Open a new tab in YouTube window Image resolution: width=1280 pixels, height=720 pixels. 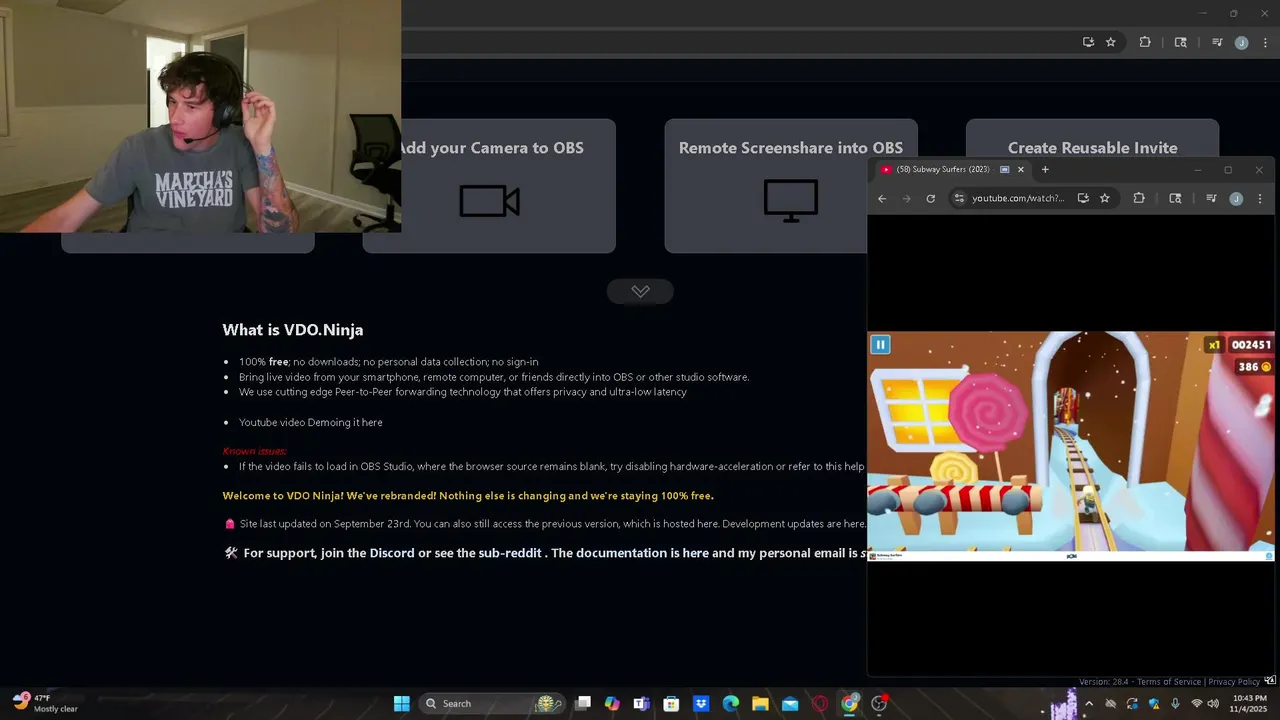1045,170
